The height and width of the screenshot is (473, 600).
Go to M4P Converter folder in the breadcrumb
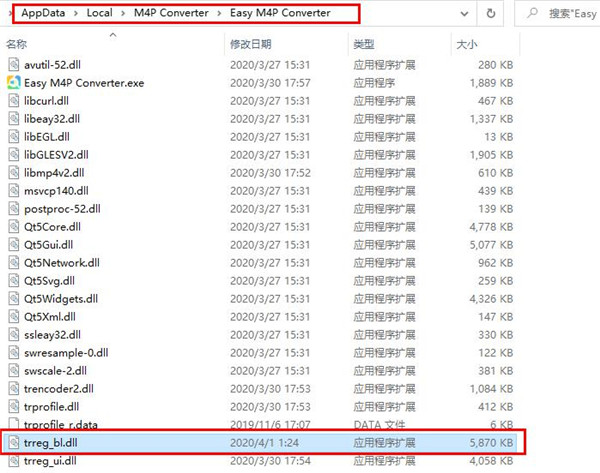click(171, 13)
